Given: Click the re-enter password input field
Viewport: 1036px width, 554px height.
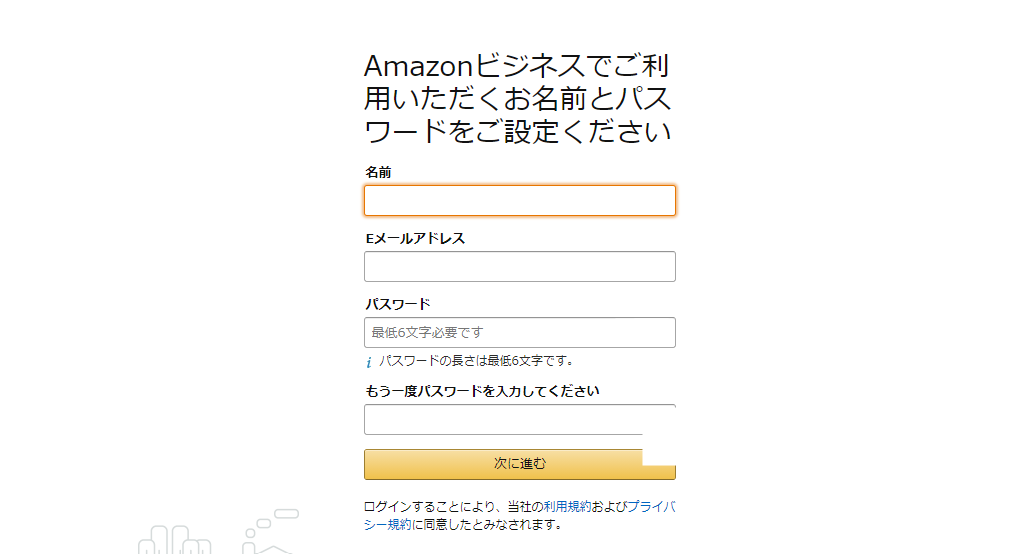Looking at the screenshot, I should tap(505, 420).
